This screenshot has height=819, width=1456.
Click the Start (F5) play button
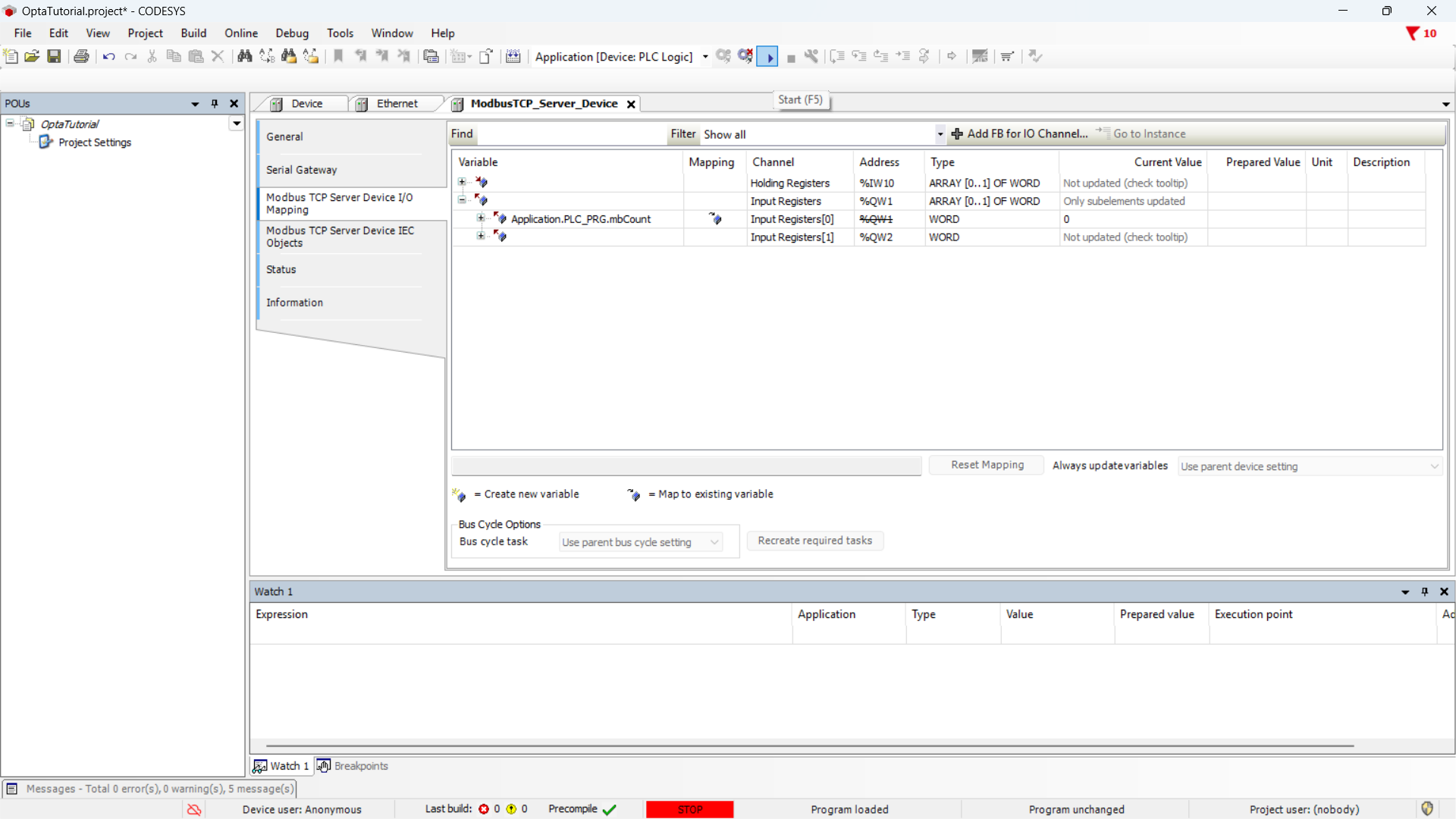pyautogui.click(x=767, y=57)
